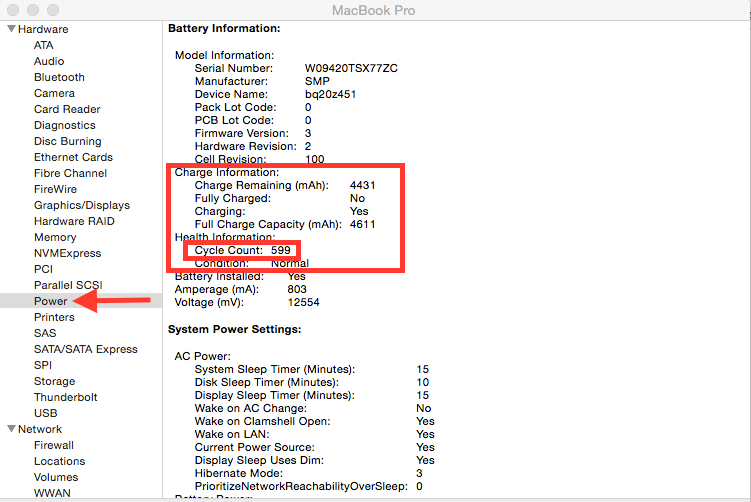The image size is (751, 502).
Task: Open SATA/SATA Express section
Action: pyautogui.click(x=86, y=349)
